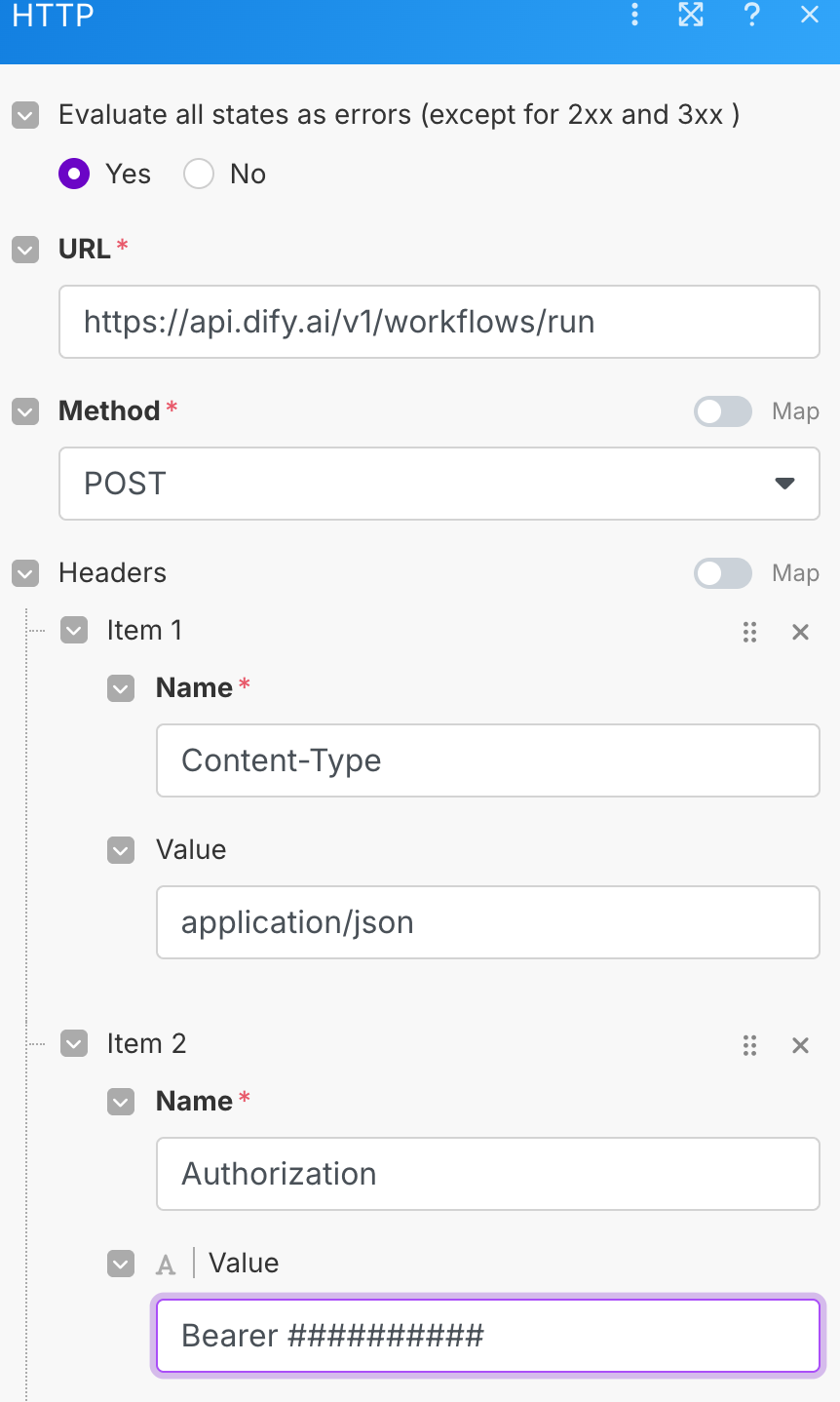Enable the Map toggle for Method

point(722,411)
